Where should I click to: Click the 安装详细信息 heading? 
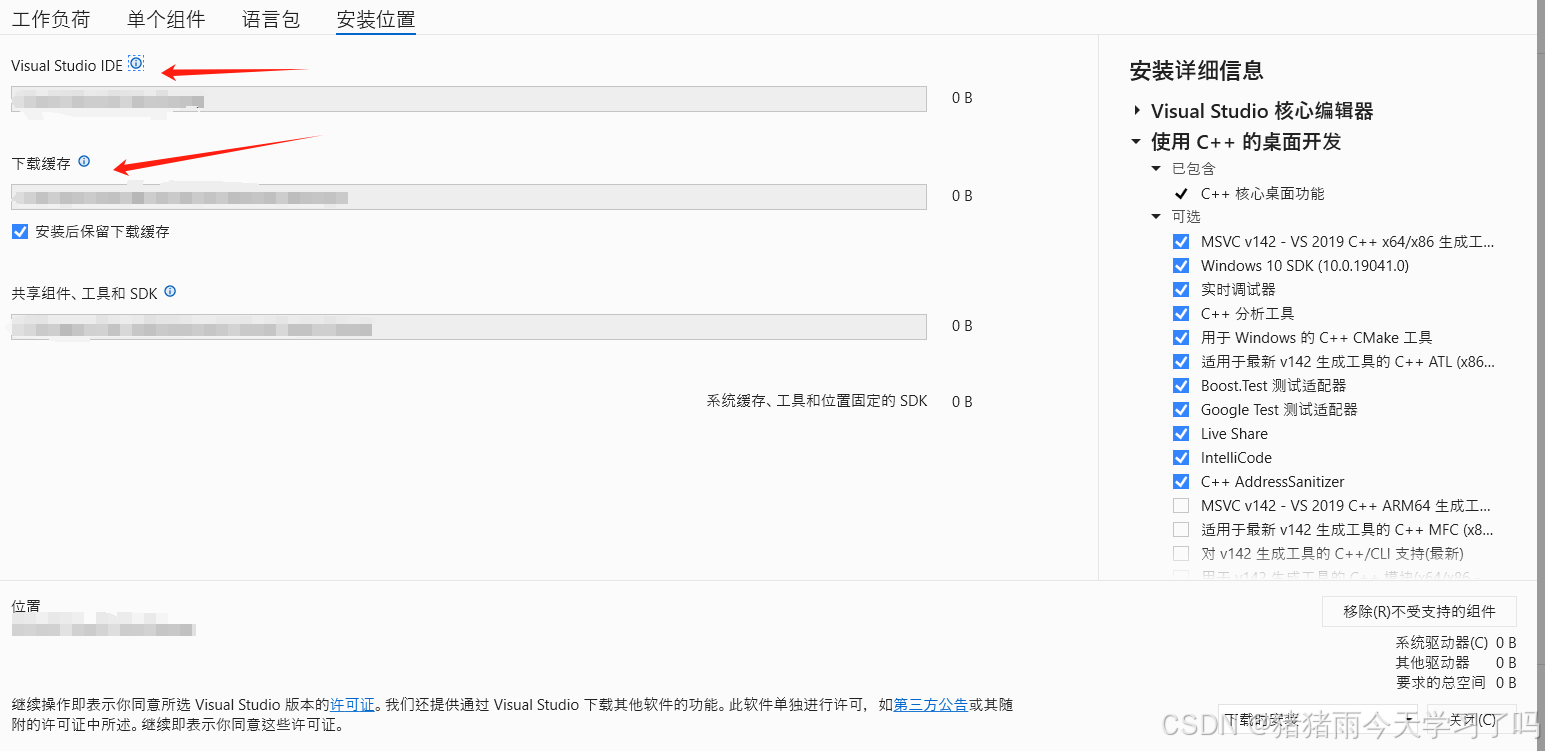[1196, 70]
